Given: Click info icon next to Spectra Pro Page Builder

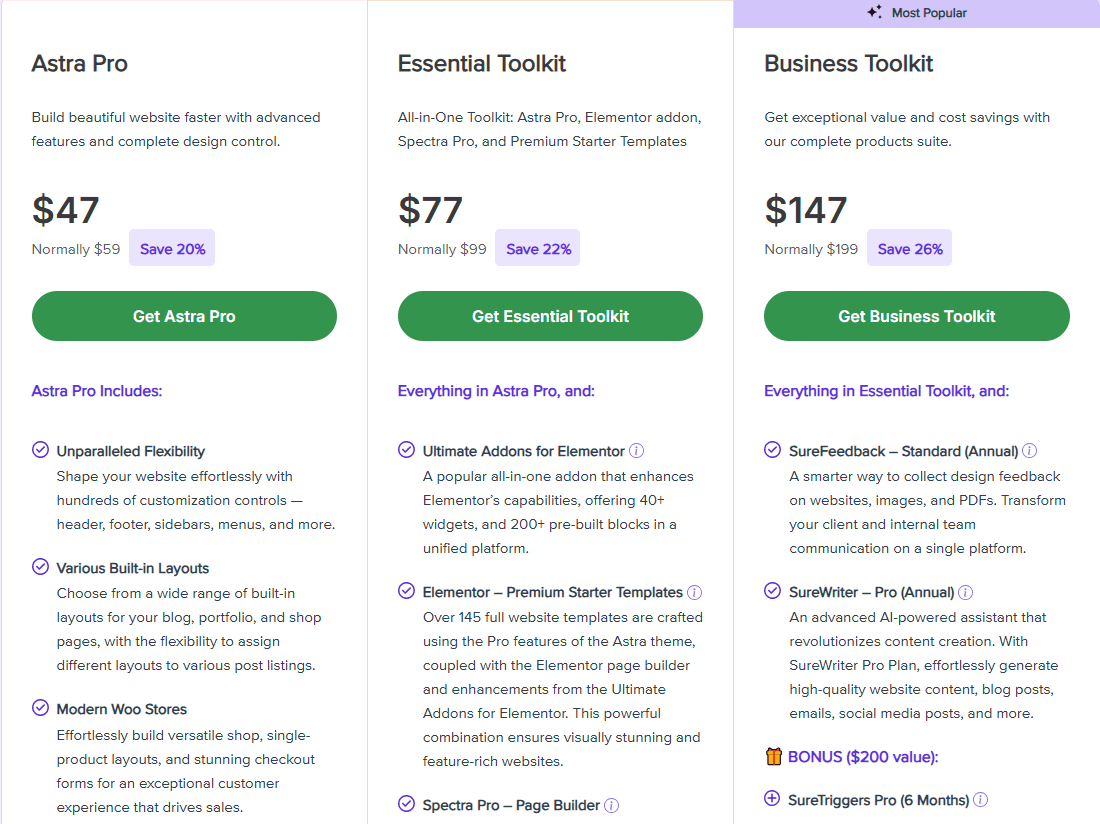Looking at the screenshot, I should pos(612,805).
